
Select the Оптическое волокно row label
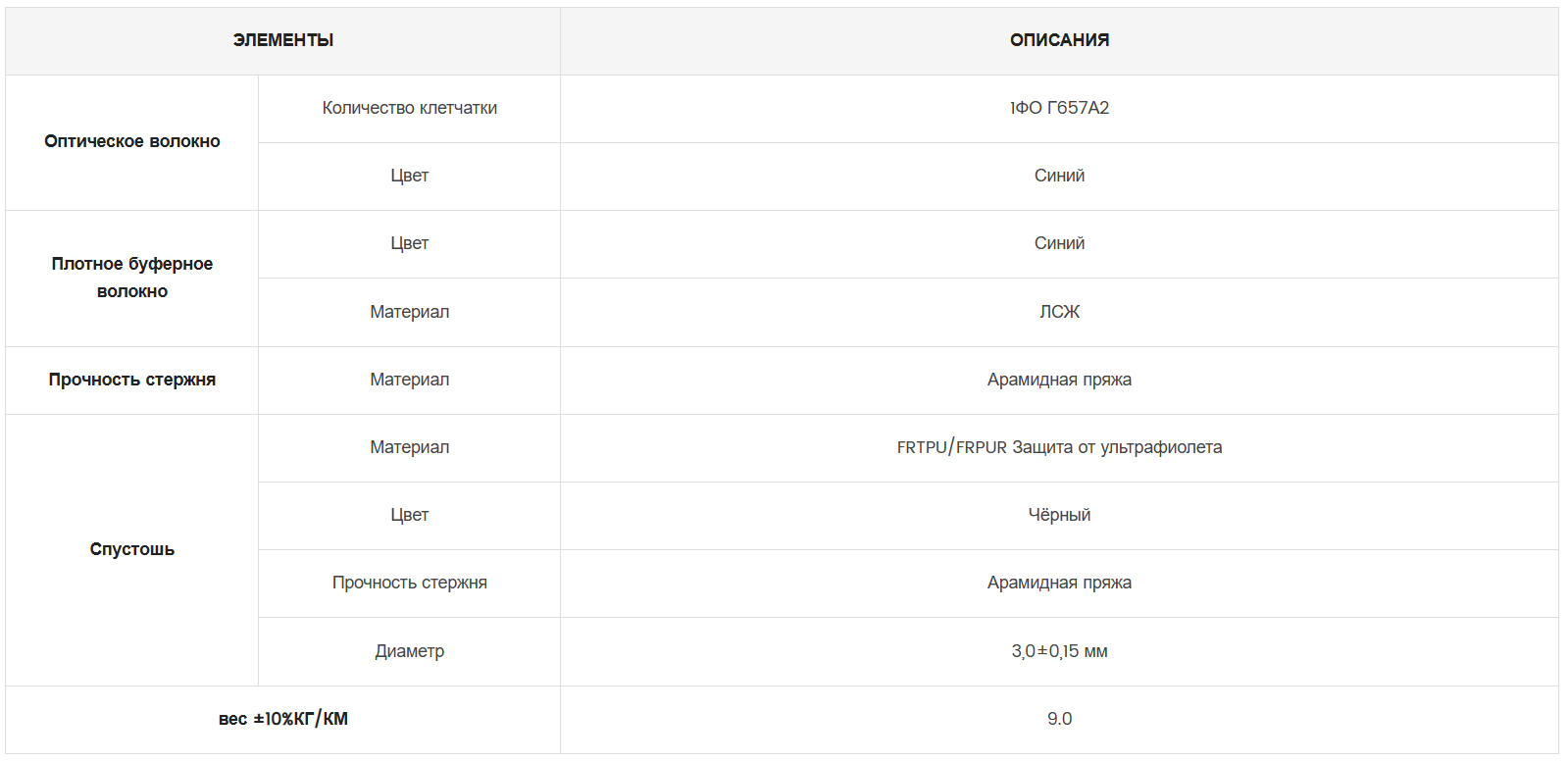(132, 142)
